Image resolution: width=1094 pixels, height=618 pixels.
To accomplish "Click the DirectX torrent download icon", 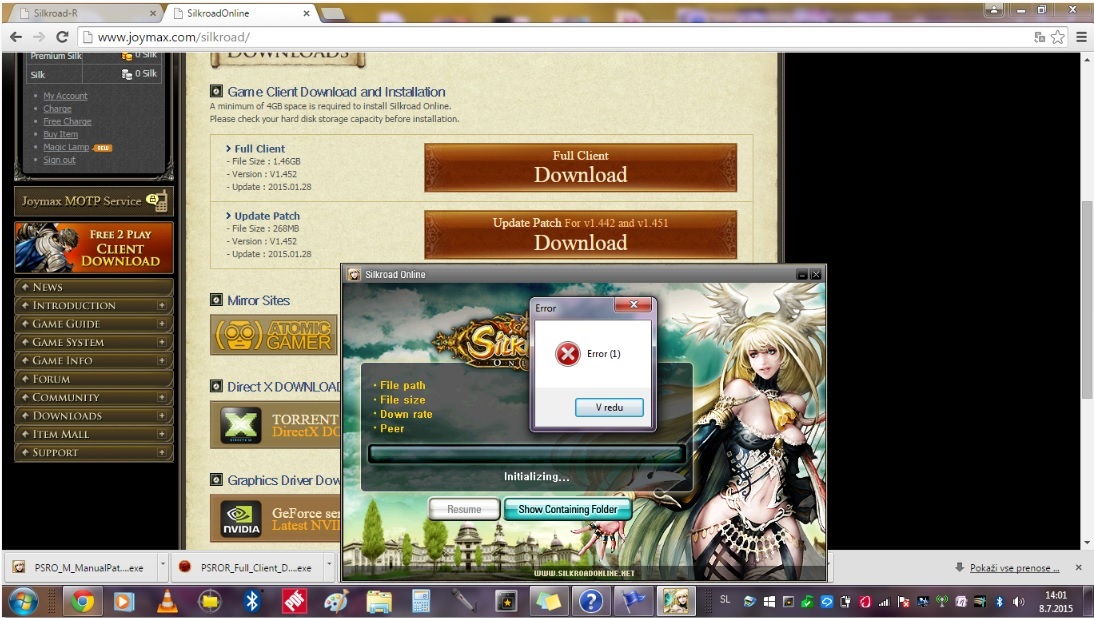I will [241, 425].
